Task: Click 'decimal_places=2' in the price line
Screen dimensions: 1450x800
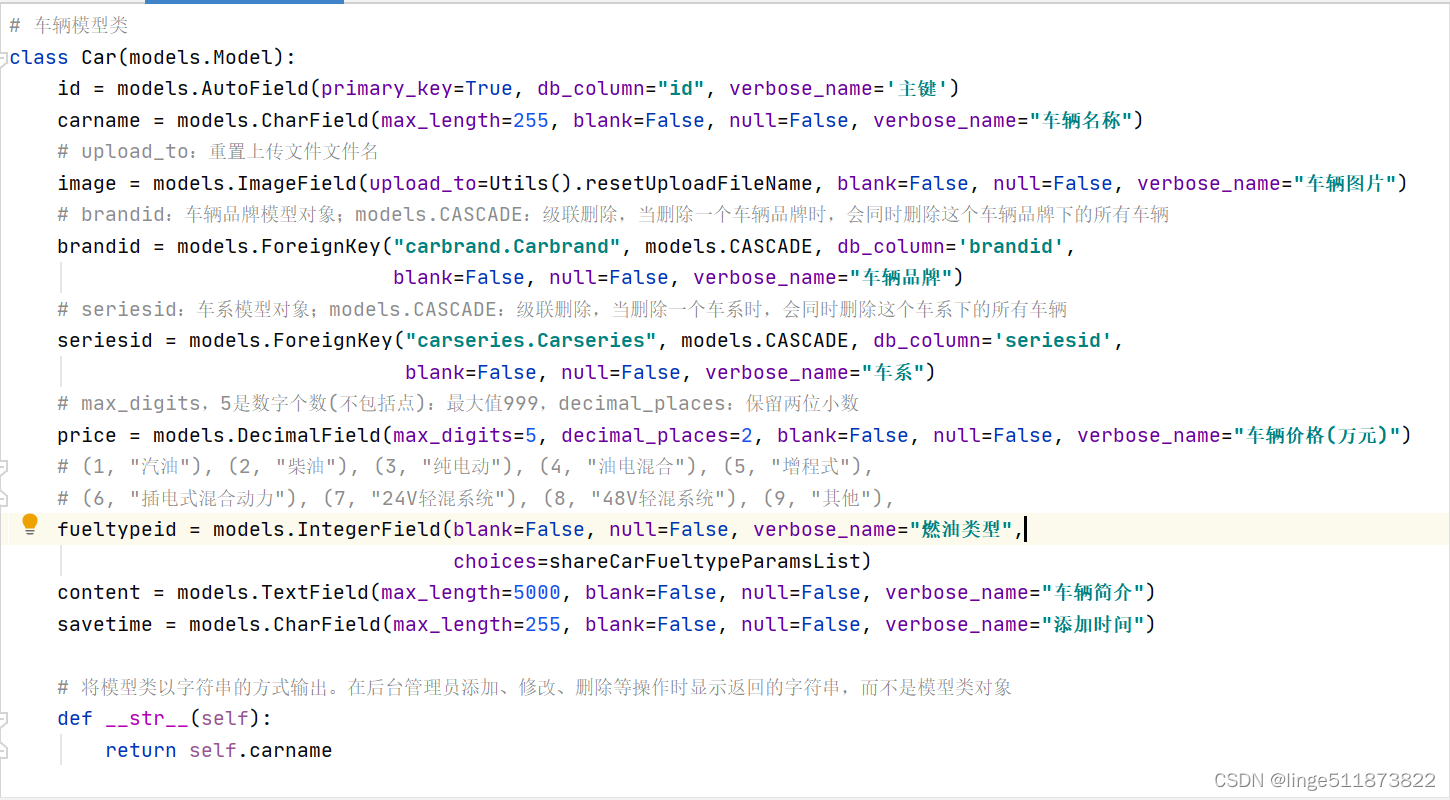Action: tap(657, 436)
